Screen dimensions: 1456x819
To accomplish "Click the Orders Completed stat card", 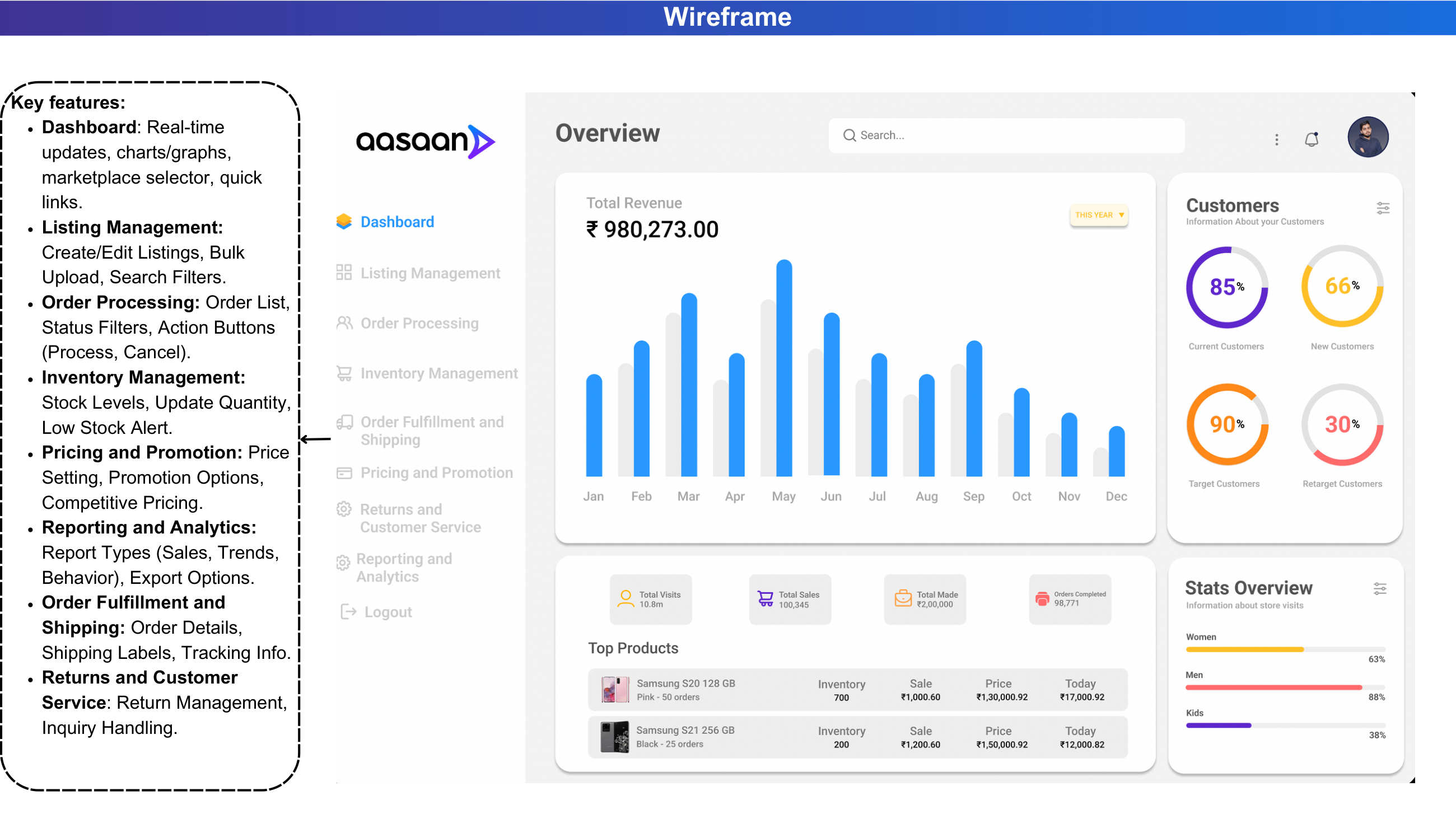I will (x=1070, y=599).
